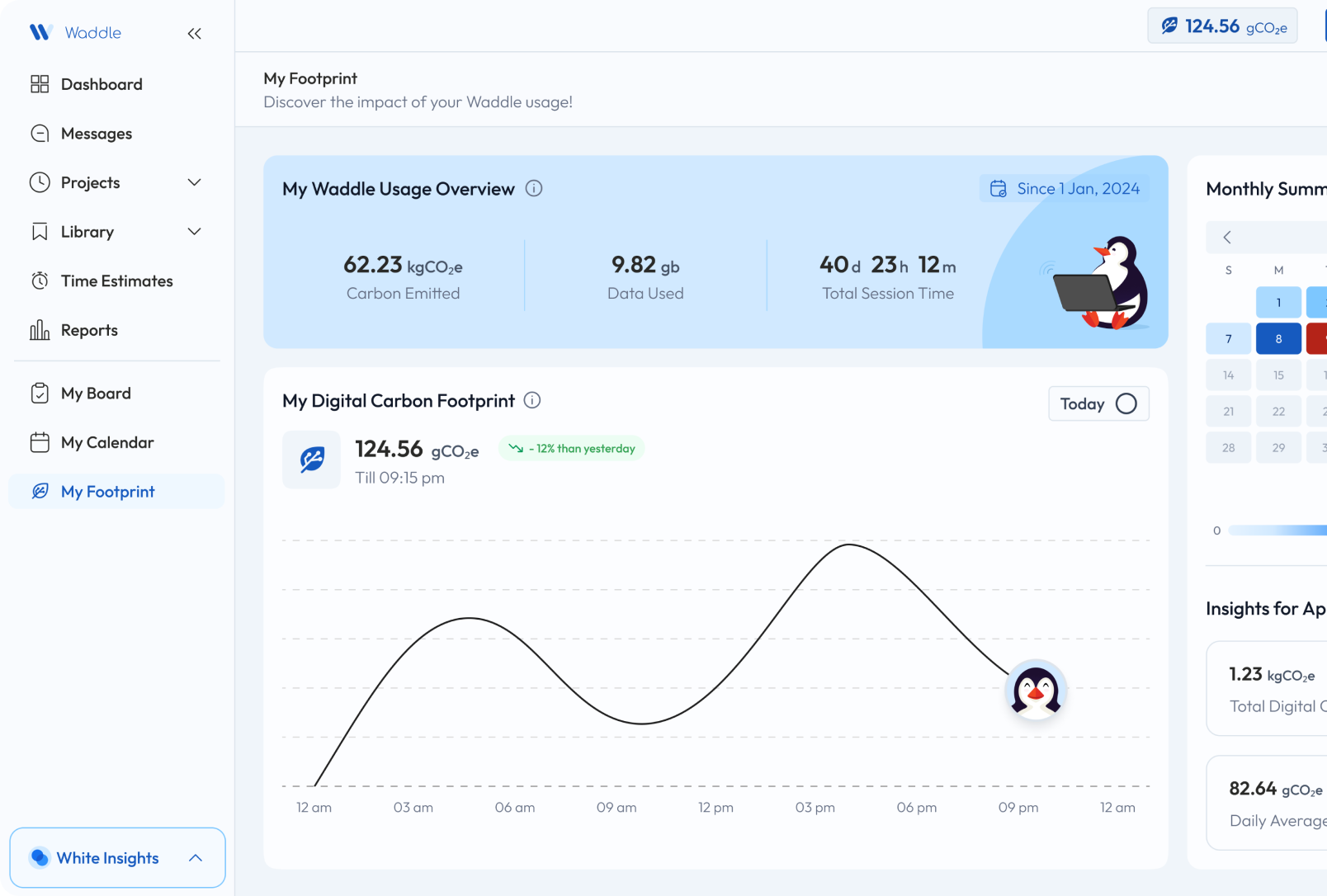The image size is (1327, 896).
Task: Go to previous month in calendar
Action: pyautogui.click(x=1227, y=238)
